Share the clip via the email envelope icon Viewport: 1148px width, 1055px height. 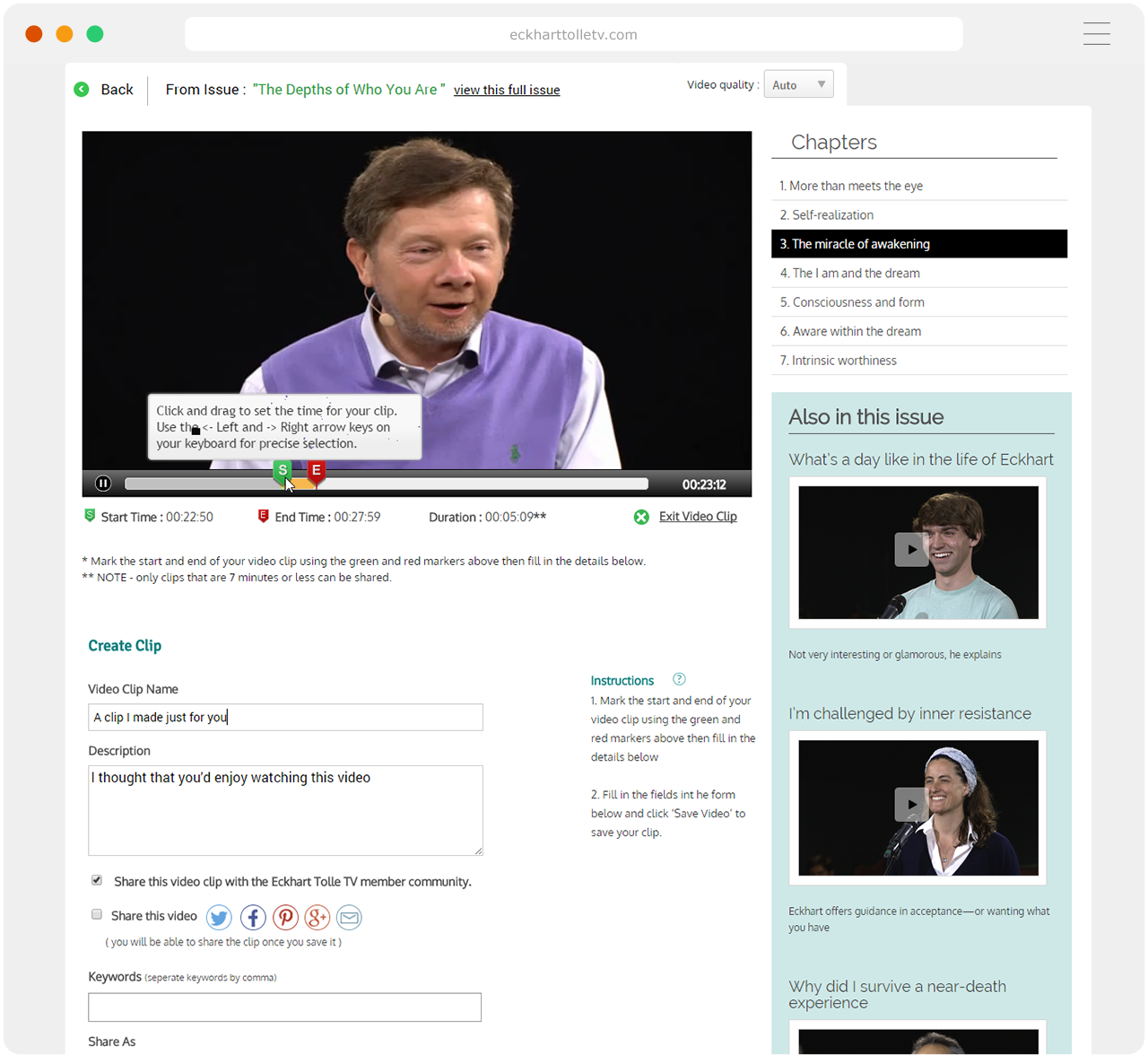point(350,918)
